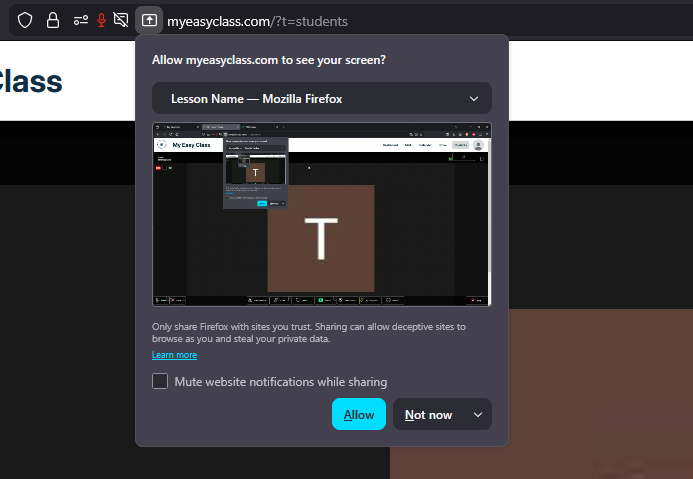This screenshot has width=693, height=479.
Task: Click the Allow button
Action: [x=358, y=415]
